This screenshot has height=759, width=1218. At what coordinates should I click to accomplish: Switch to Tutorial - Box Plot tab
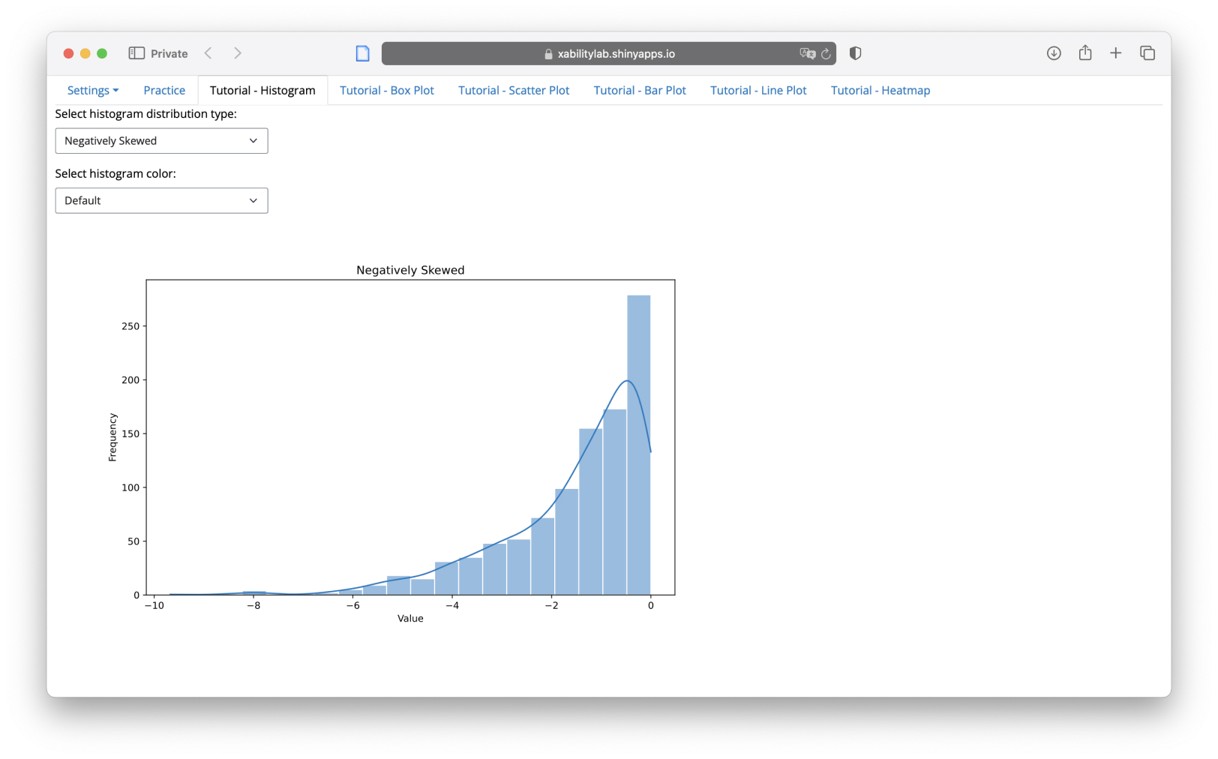[x=387, y=90]
